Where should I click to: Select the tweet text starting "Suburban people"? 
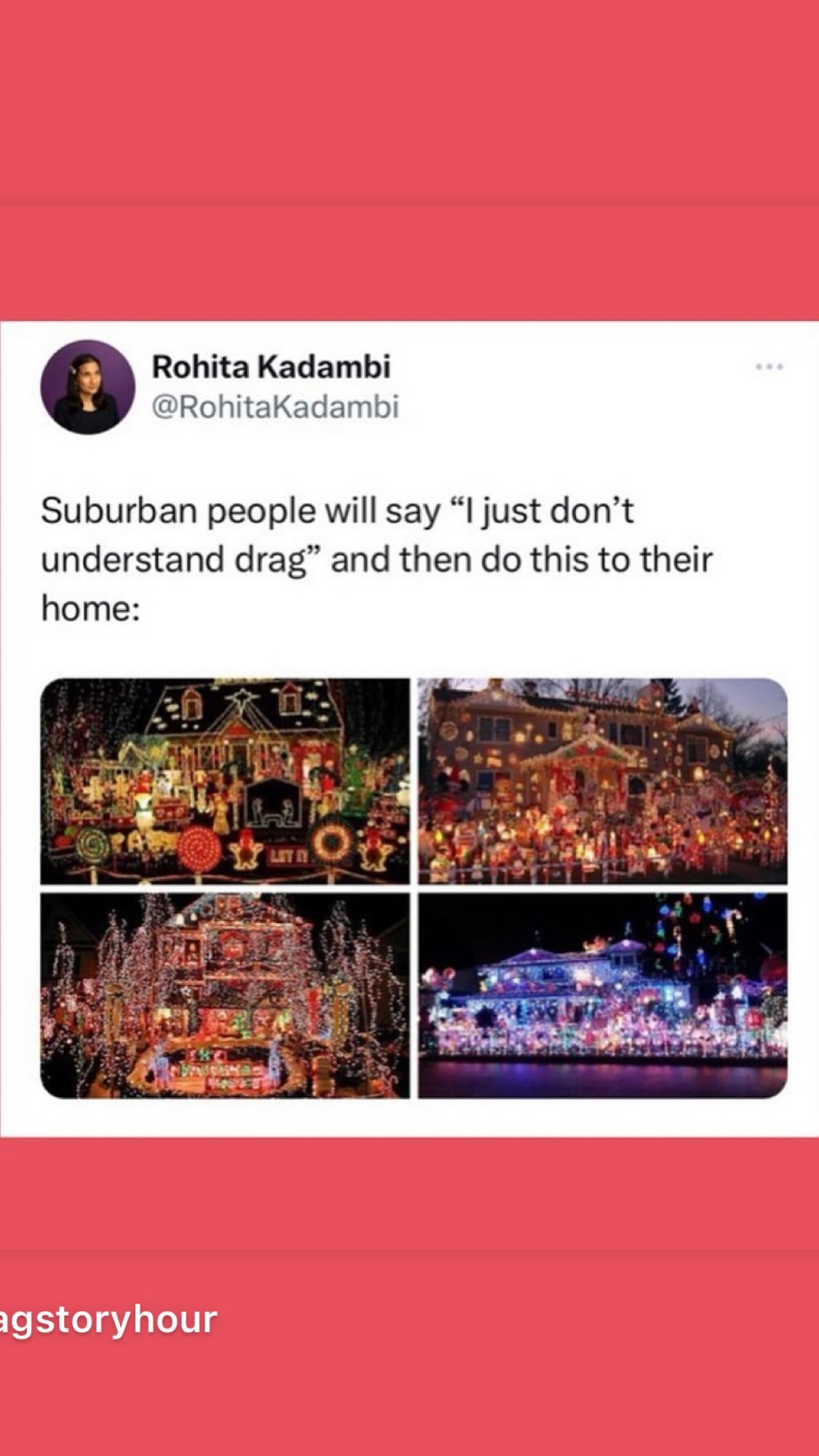(x=376, y=559)
